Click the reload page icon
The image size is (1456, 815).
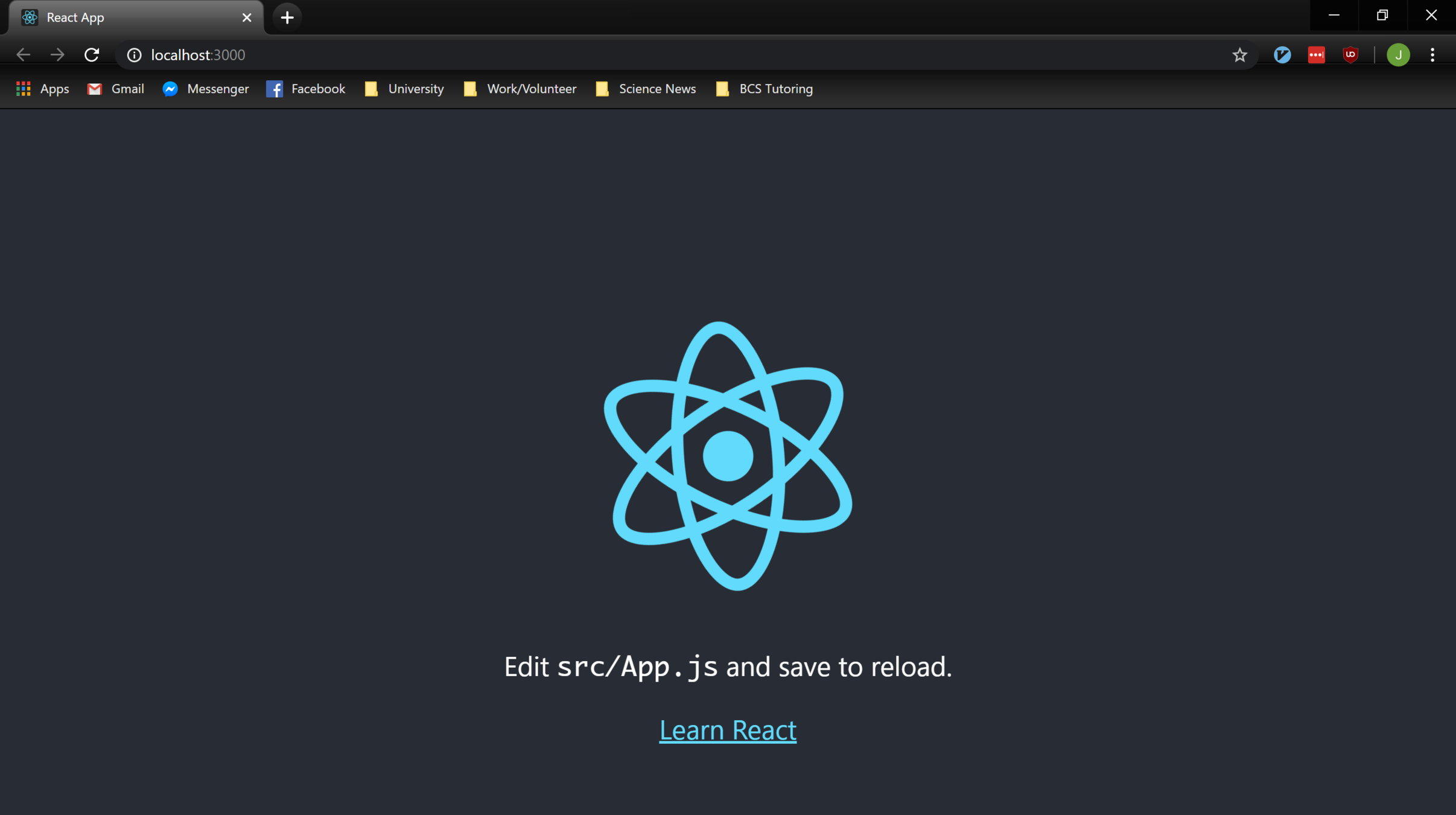click(x=92, y=55)
